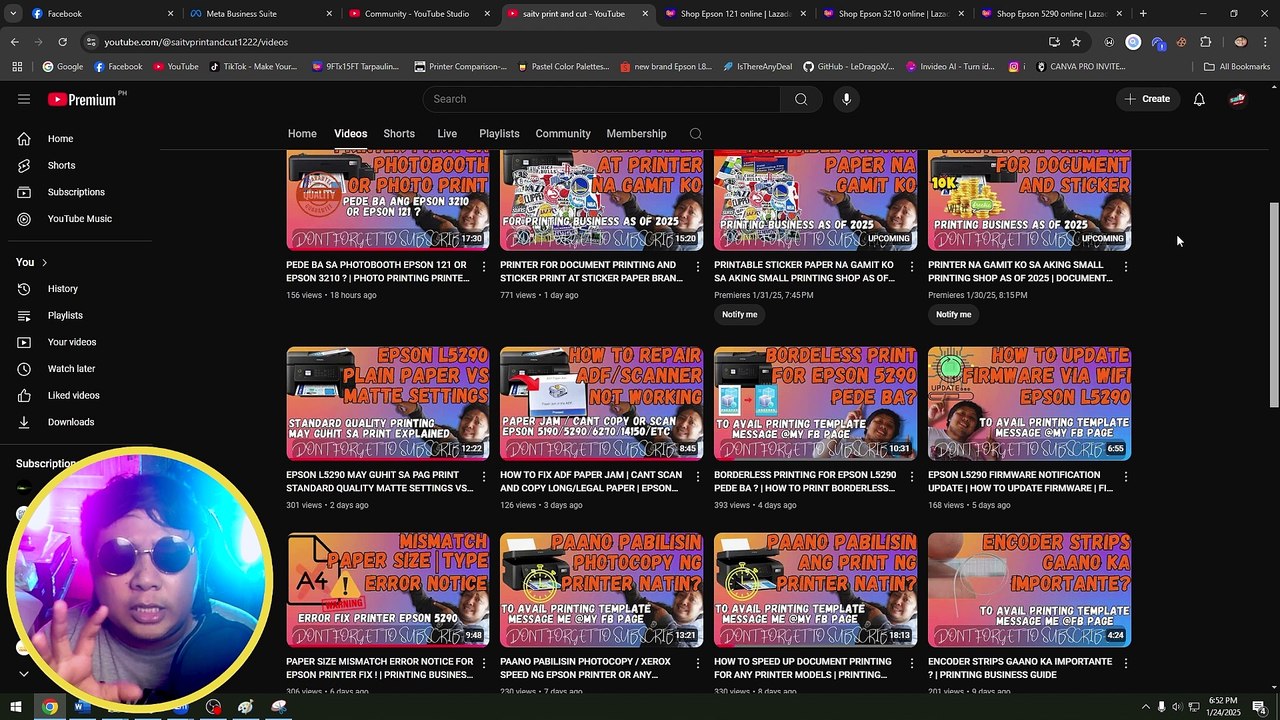Click the YouTube search input field

(x=605, y=99)
